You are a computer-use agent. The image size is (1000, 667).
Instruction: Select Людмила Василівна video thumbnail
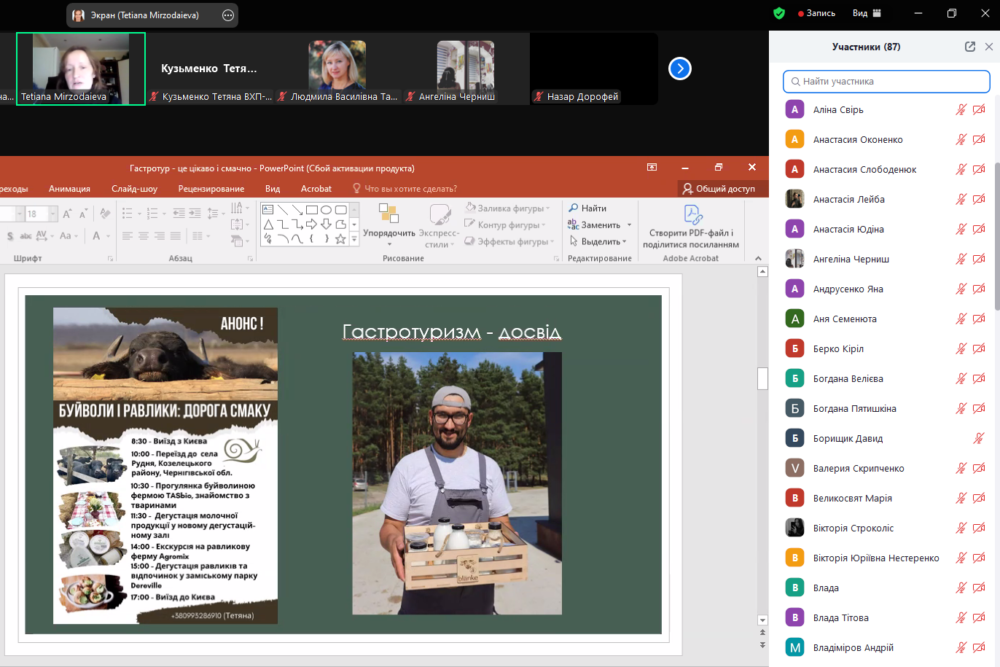point(337,69)
